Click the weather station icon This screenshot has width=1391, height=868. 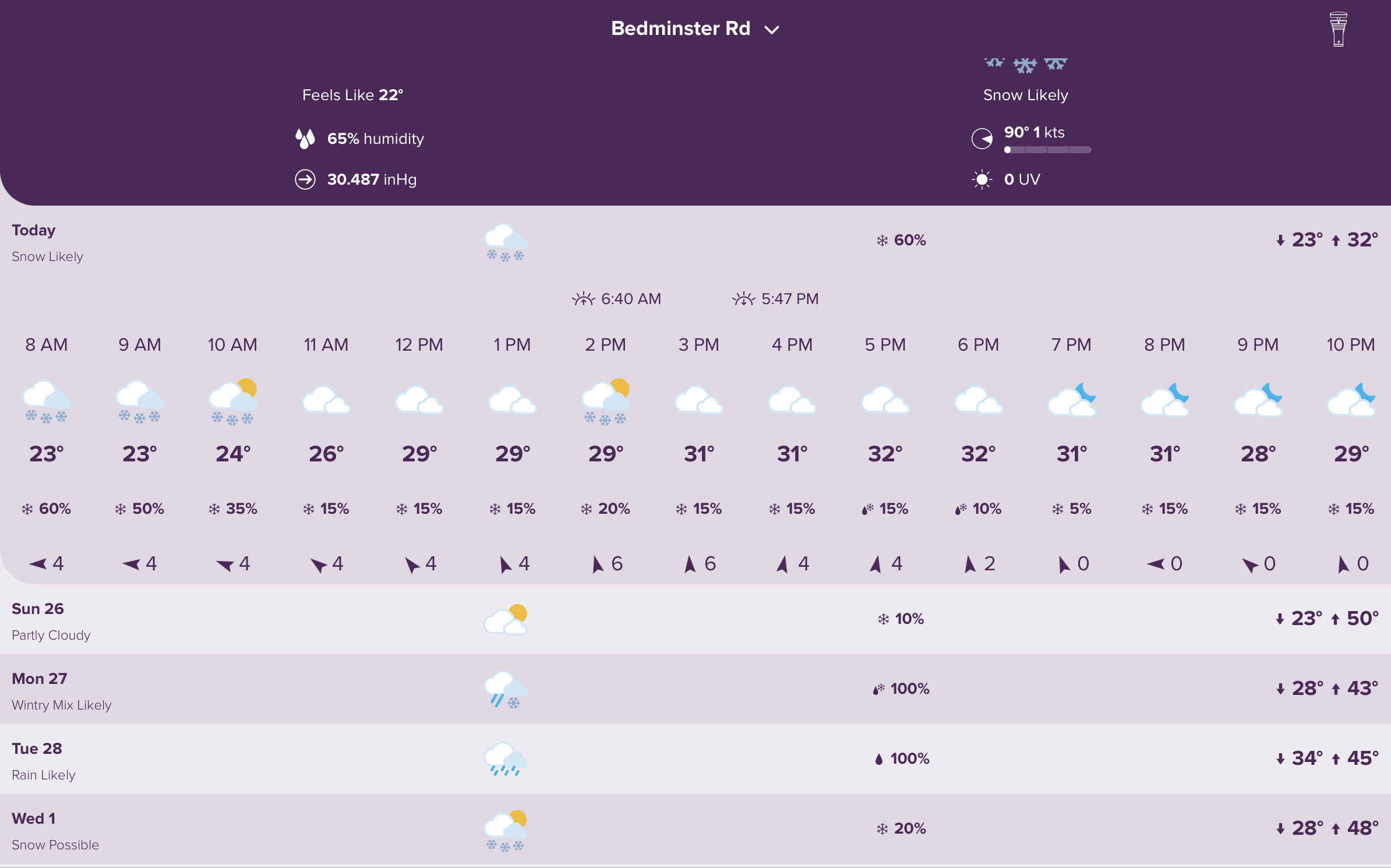(1338, 29)
